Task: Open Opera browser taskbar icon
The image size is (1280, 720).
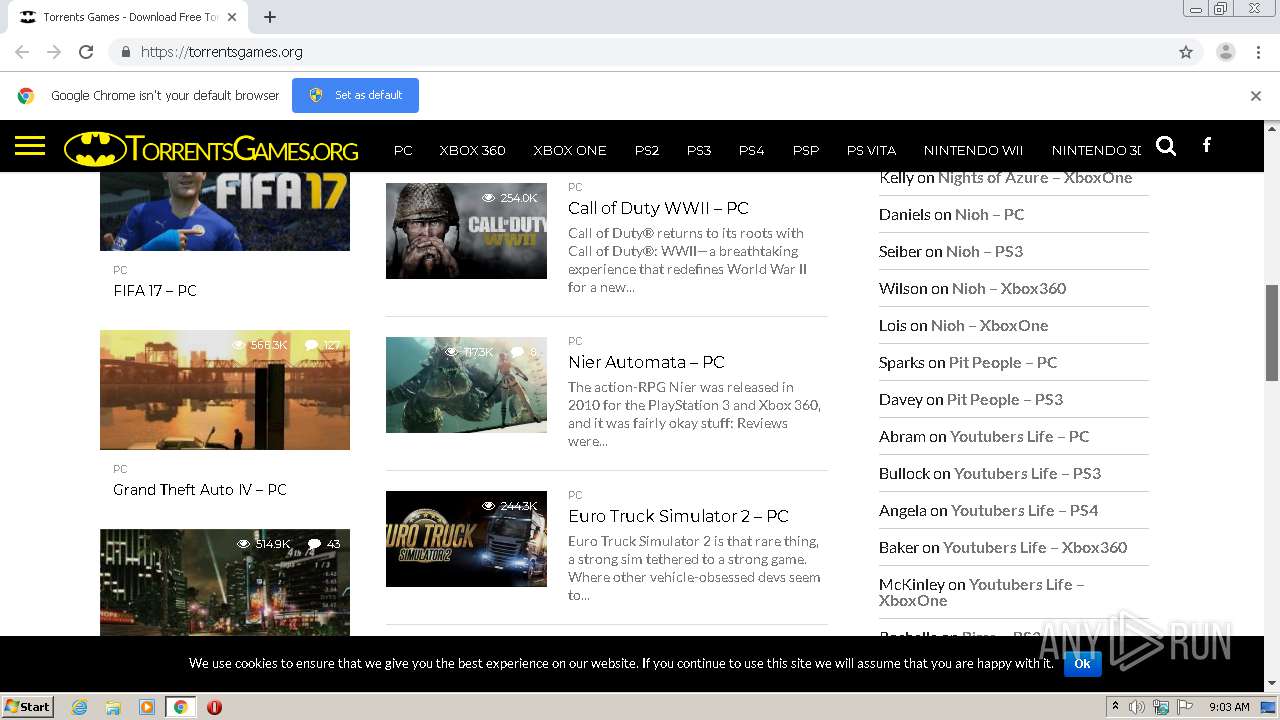Action: (214, 707)
